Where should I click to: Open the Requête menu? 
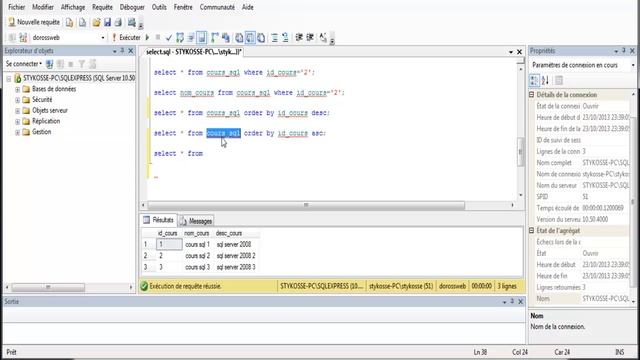(102, 7)
